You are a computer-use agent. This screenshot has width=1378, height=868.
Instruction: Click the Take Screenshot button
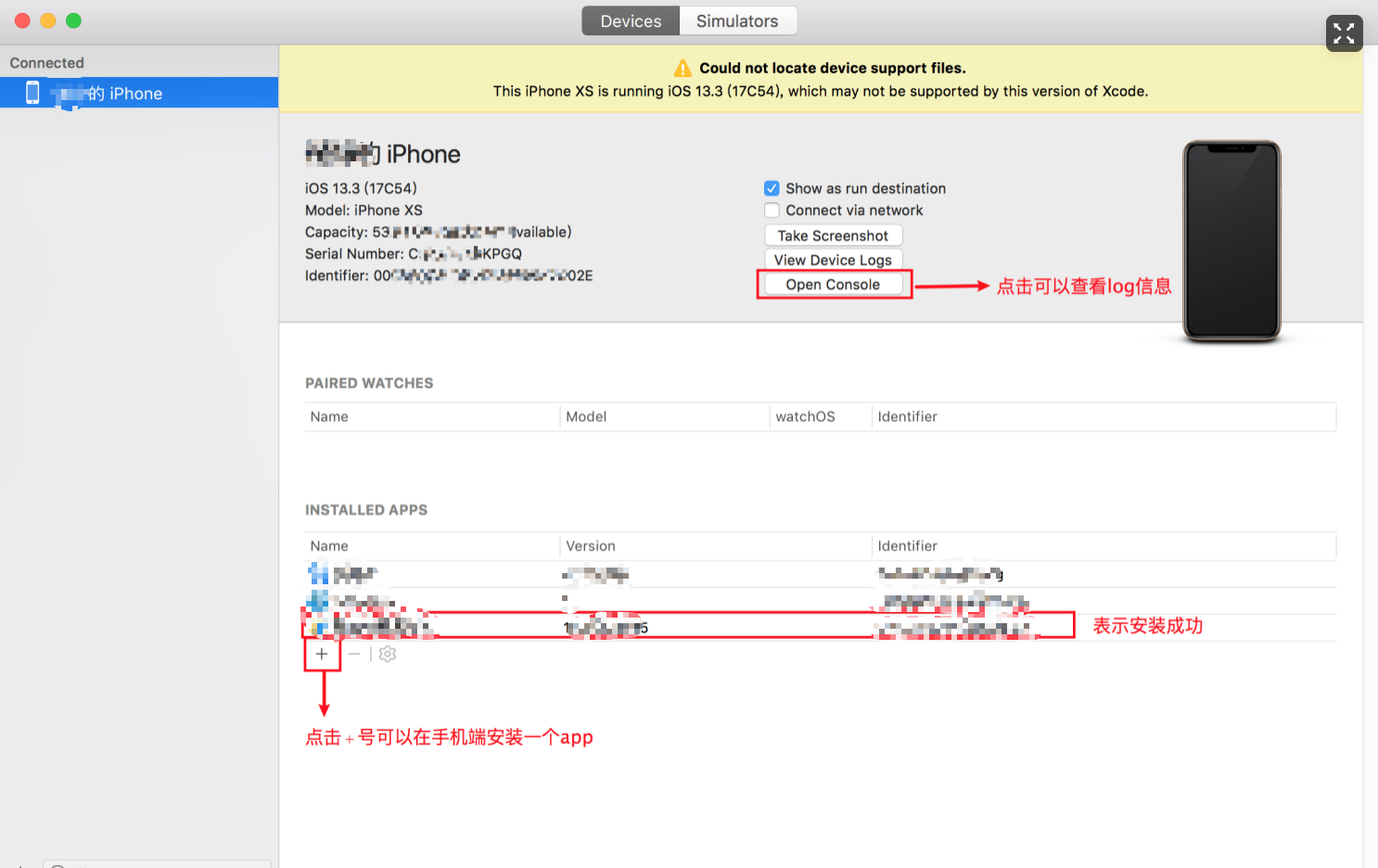click(833, 236)
